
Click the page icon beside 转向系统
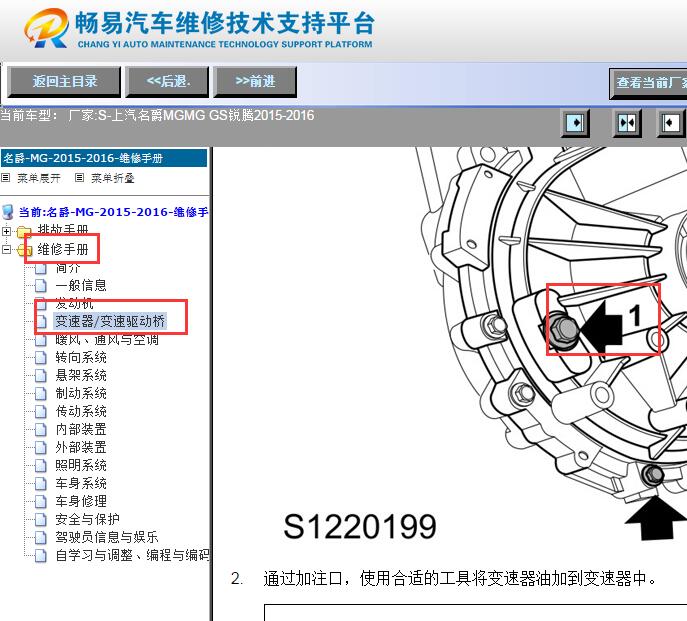coord(40,358)
